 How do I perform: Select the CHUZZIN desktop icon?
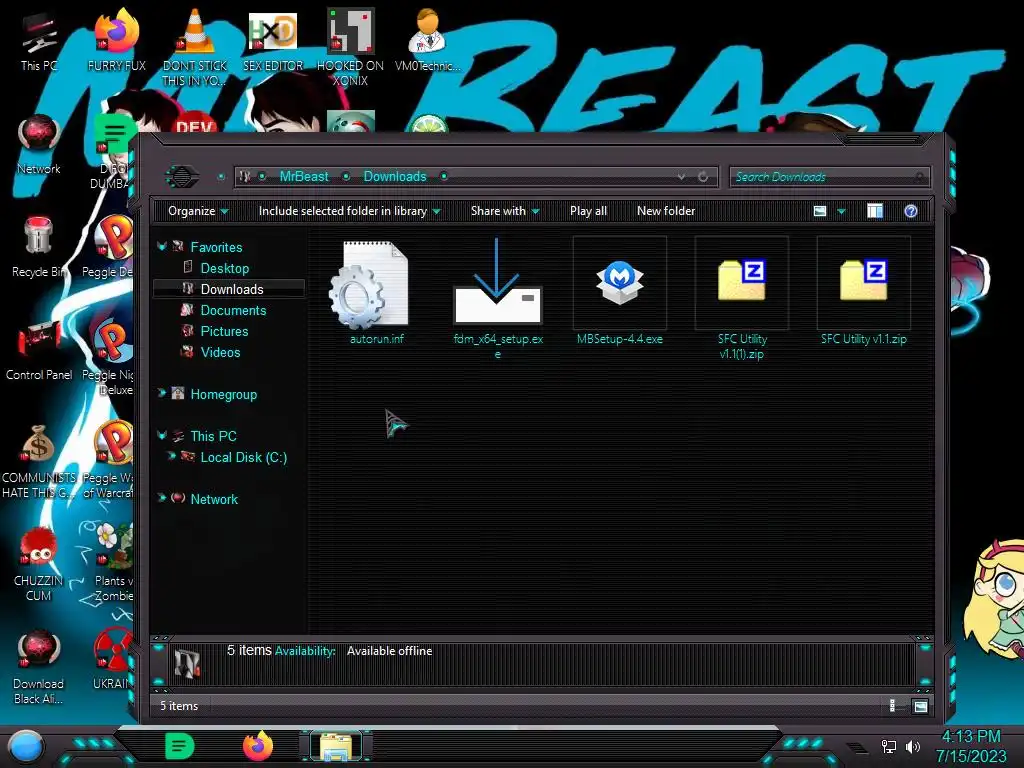click(x=38, y=564)
